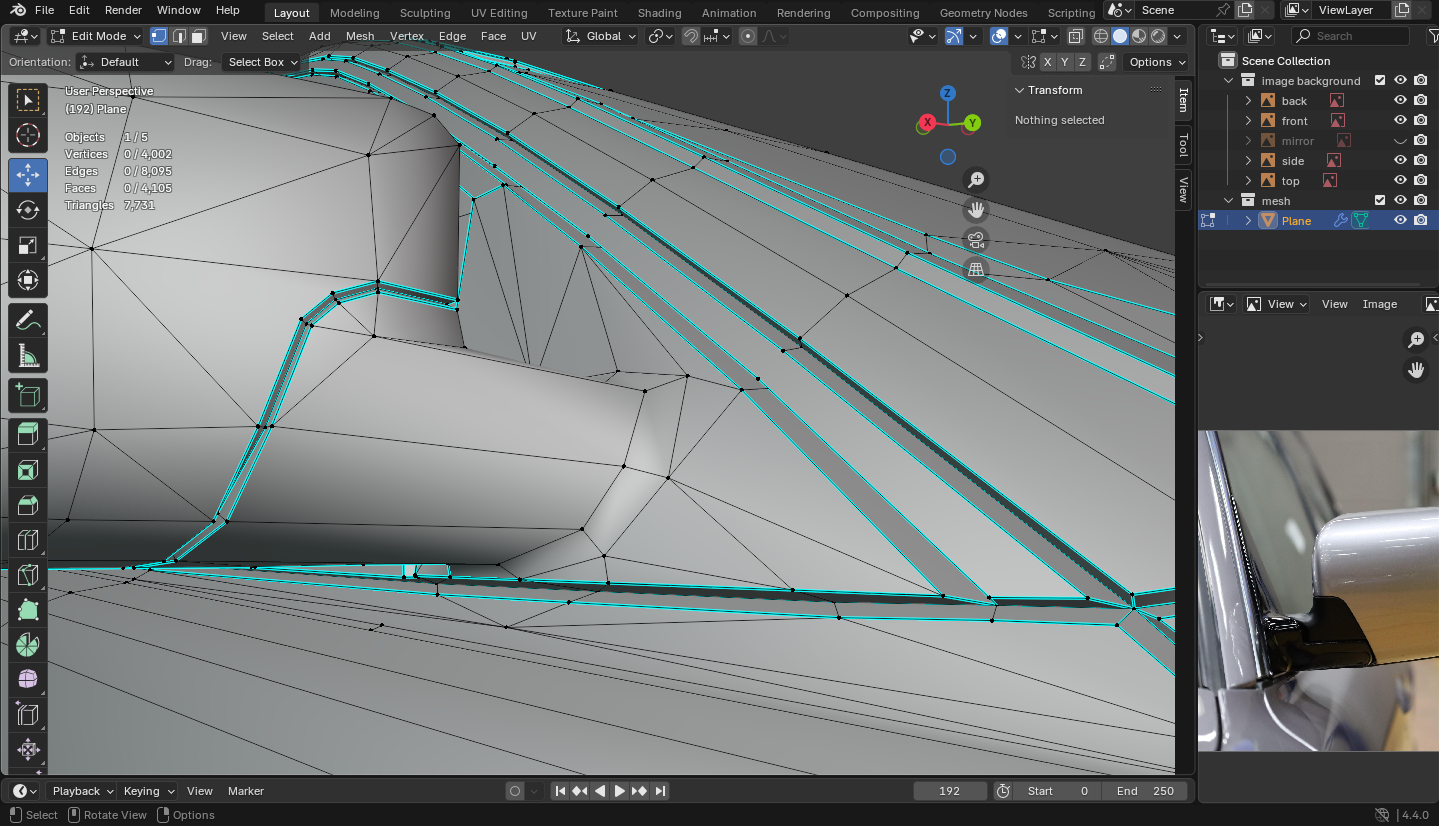Toggle X axis mesh mirror
Viewport: 1439px width, 826px height.
(1047, 62)
